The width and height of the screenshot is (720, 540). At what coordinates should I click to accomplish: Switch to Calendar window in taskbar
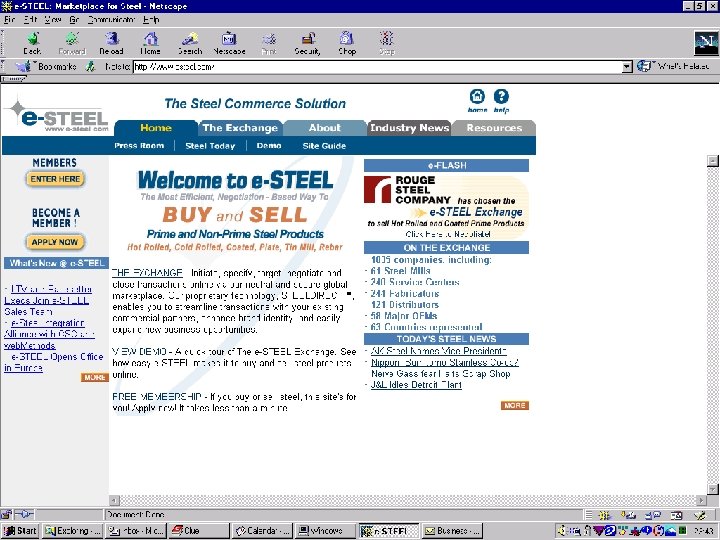click(262, 531)
